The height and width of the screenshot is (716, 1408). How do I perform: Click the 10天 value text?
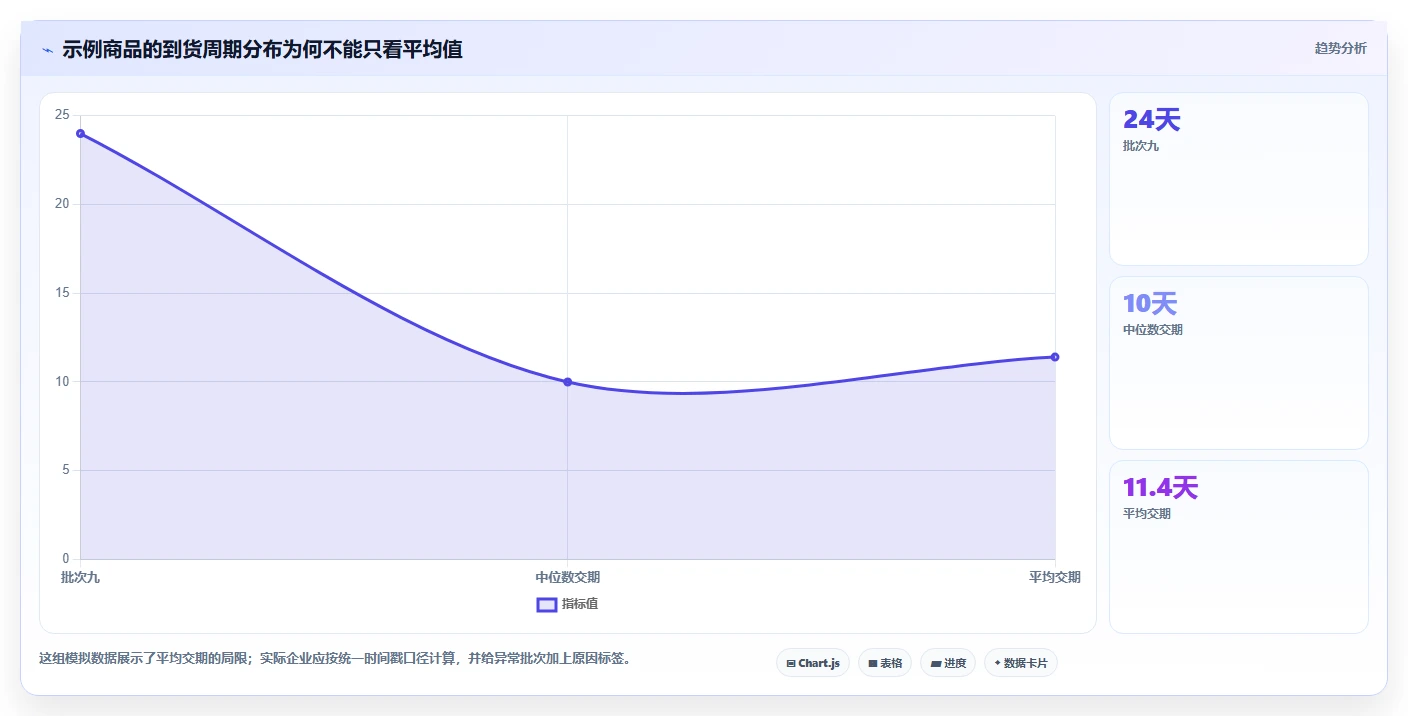coord(1150,304)
